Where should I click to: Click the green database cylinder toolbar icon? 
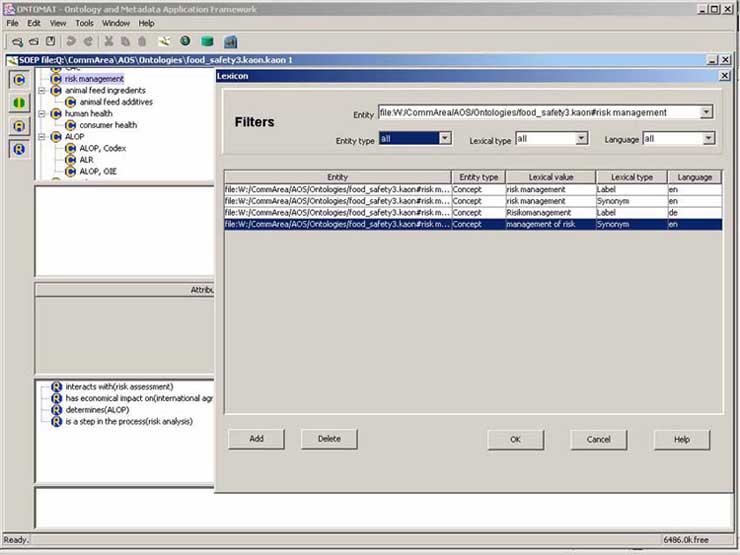[x=207, y=42]
